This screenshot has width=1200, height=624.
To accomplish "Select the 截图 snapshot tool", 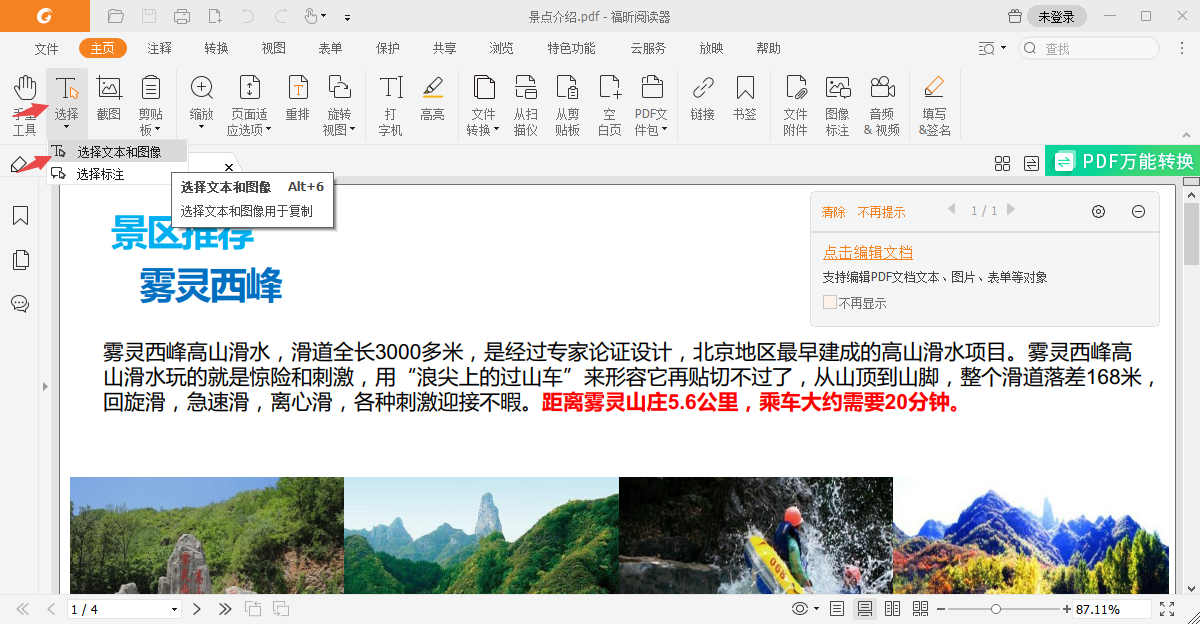I will 110,100.
